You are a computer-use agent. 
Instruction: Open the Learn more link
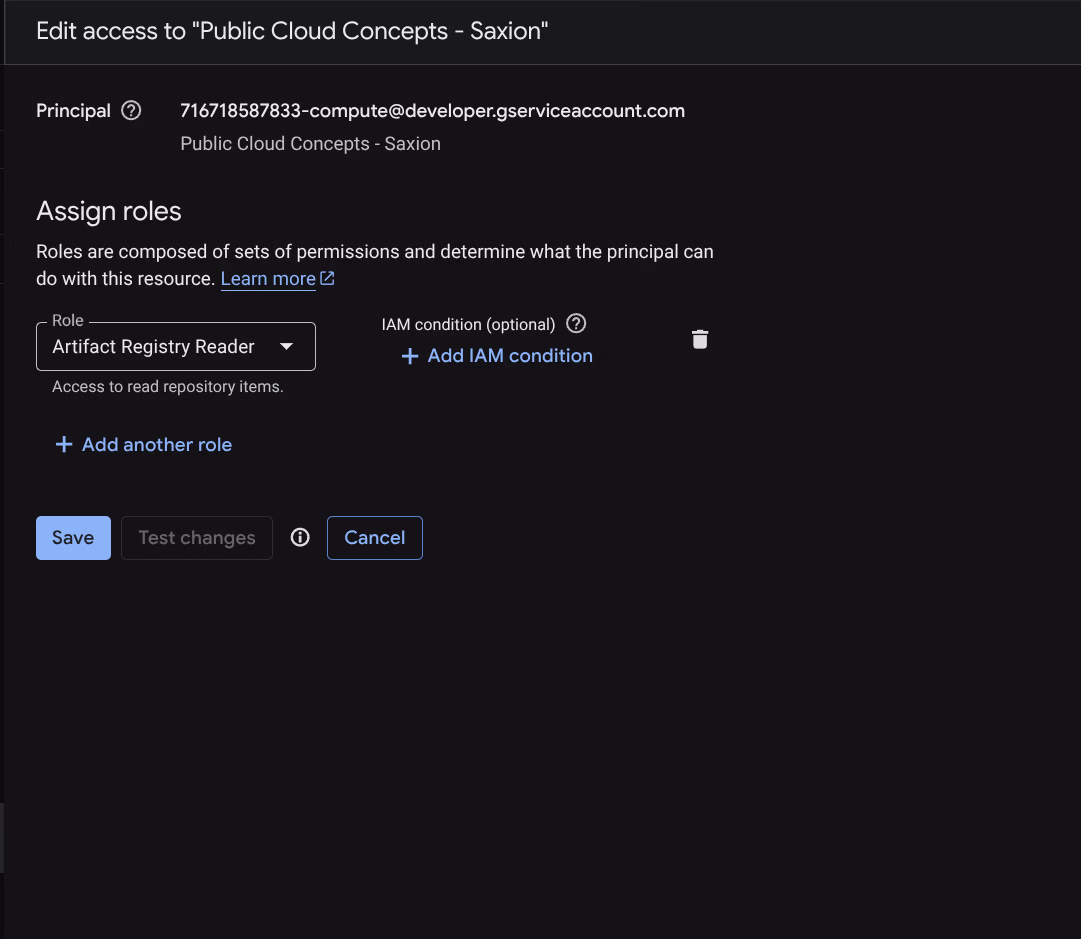point(267,278)
